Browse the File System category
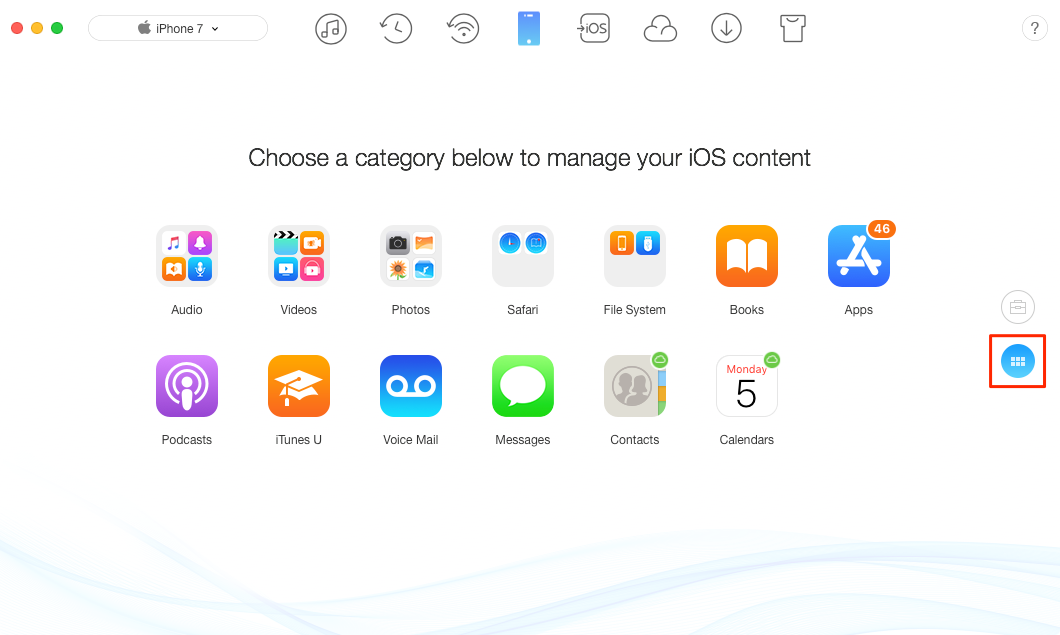Viewport: 1060px width, 635px height. coord(635,256)
